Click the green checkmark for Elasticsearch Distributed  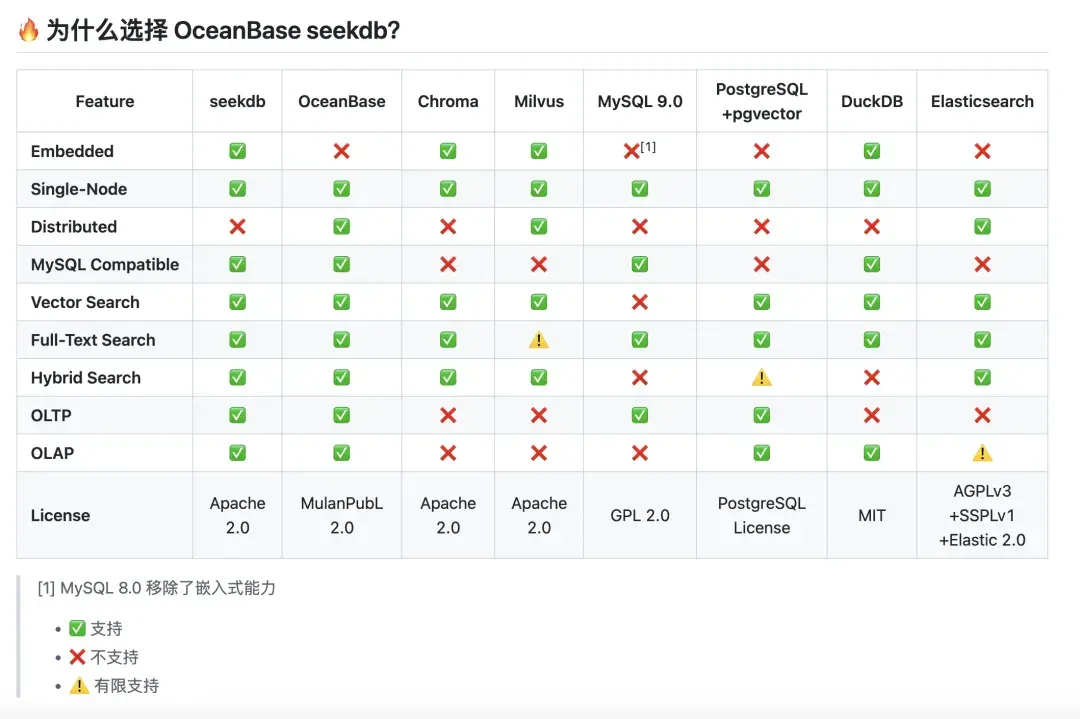point(982,227)
